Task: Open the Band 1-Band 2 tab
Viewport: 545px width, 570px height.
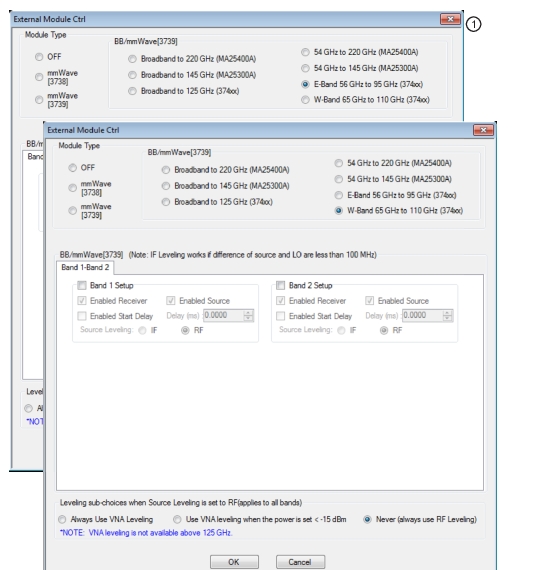Action: (x=85, y=268)
